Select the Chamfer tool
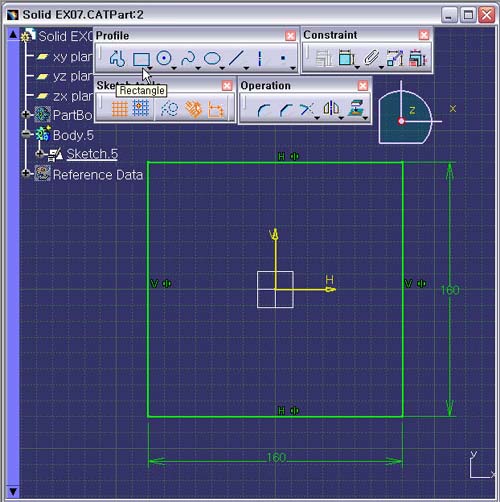The width and height of the screenshot is (500, 502). point(286,110)
